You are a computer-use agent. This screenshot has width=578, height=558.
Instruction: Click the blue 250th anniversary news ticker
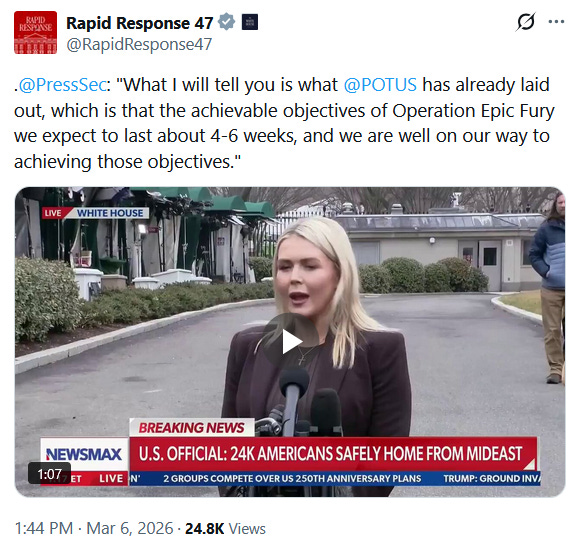coord(292,478)
